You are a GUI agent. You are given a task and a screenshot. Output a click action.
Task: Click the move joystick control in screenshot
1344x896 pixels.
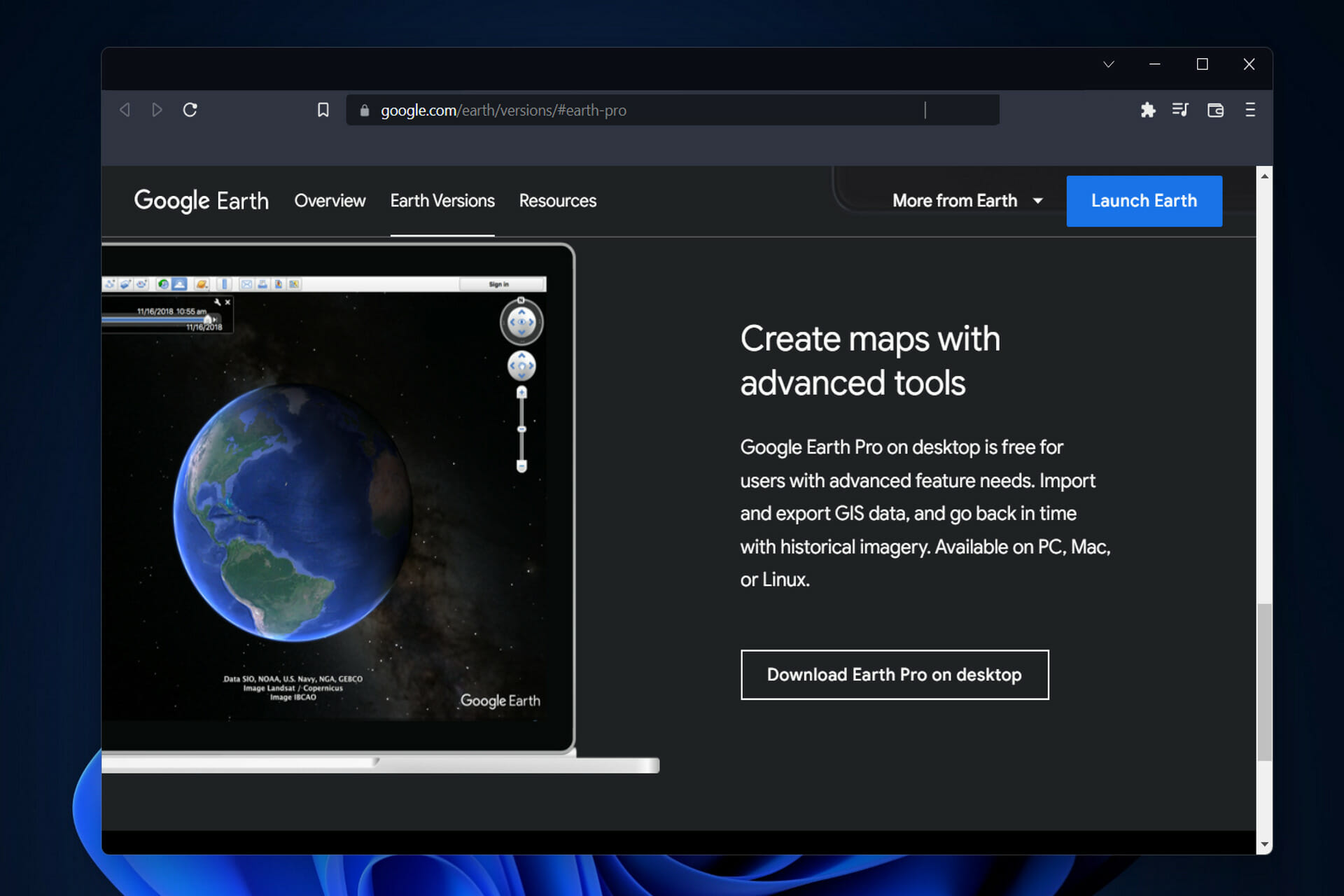coord(521,366)
